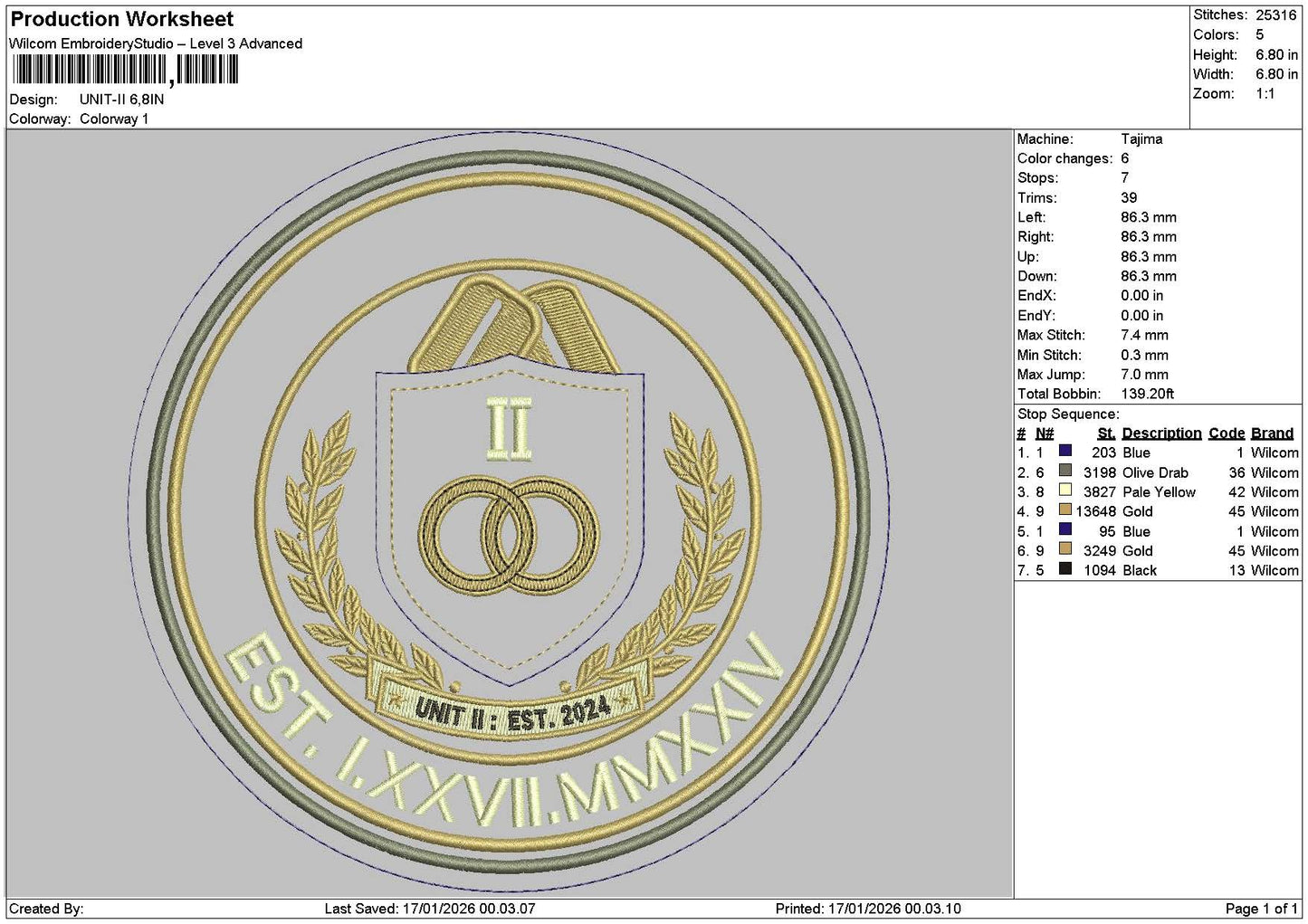This screenshot has width=1308, height=924.
Task: Click the 'Last Saved: 17/01/2026 00.03.07' text
Action: tap(430, 909)
